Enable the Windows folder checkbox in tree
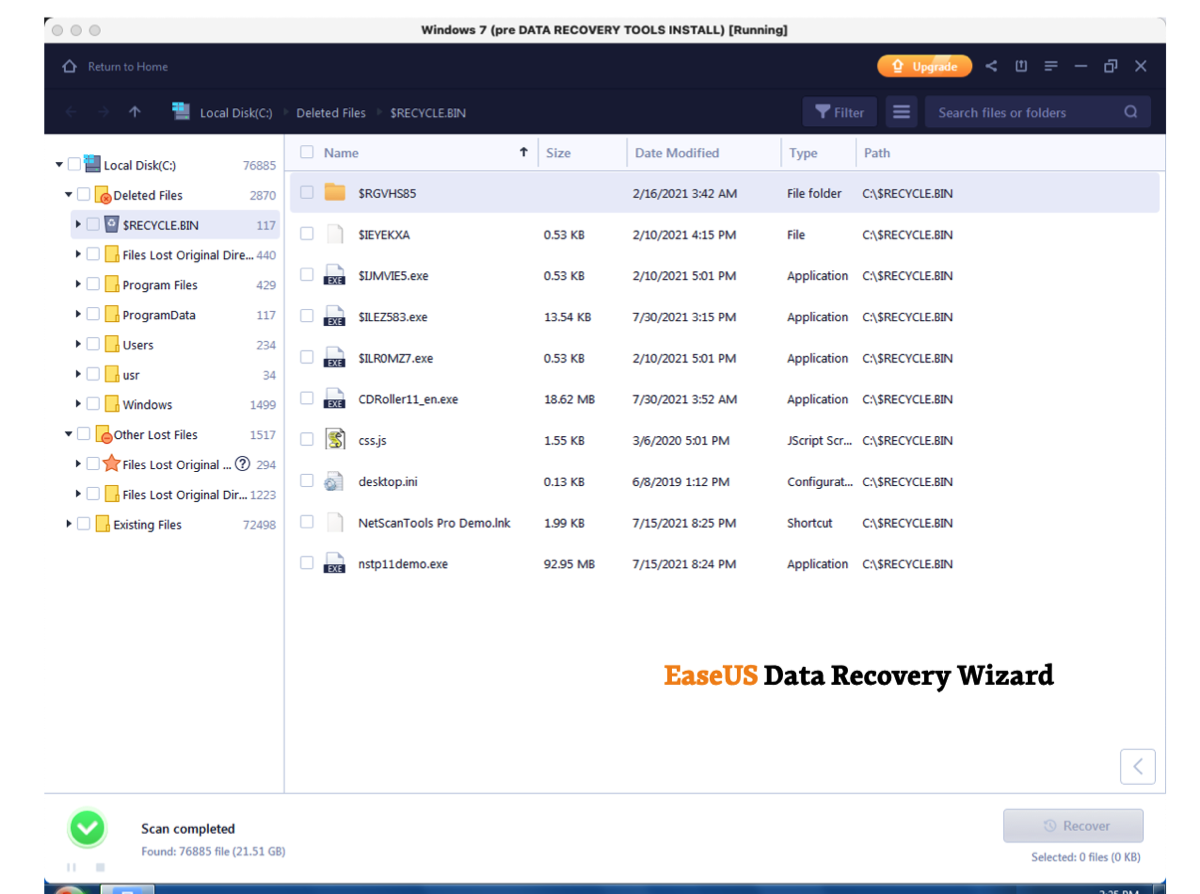Screen dimensions: 1200x894 (93, 404)
